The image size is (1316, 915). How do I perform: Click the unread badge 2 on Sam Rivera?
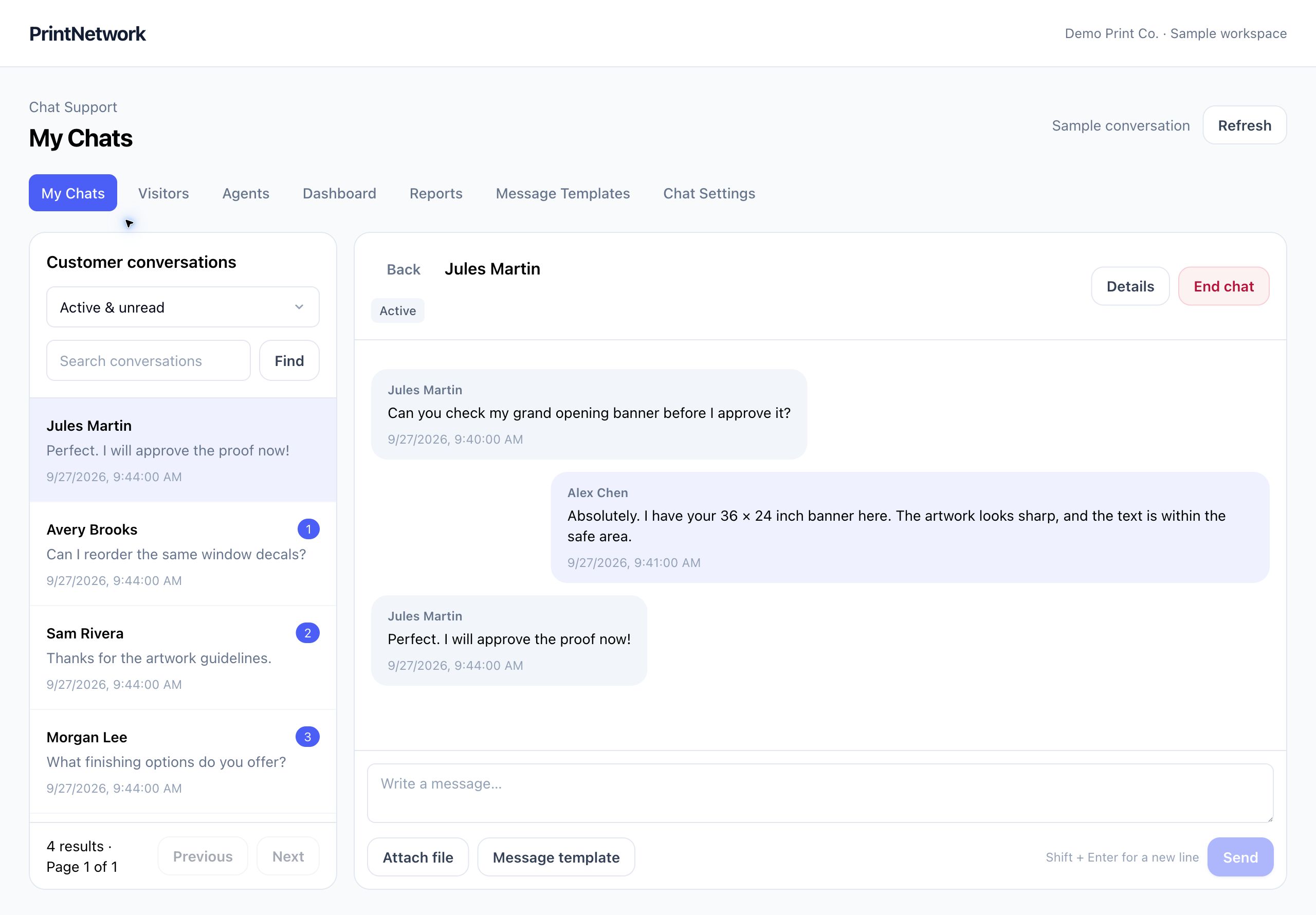tap(308, 633)
